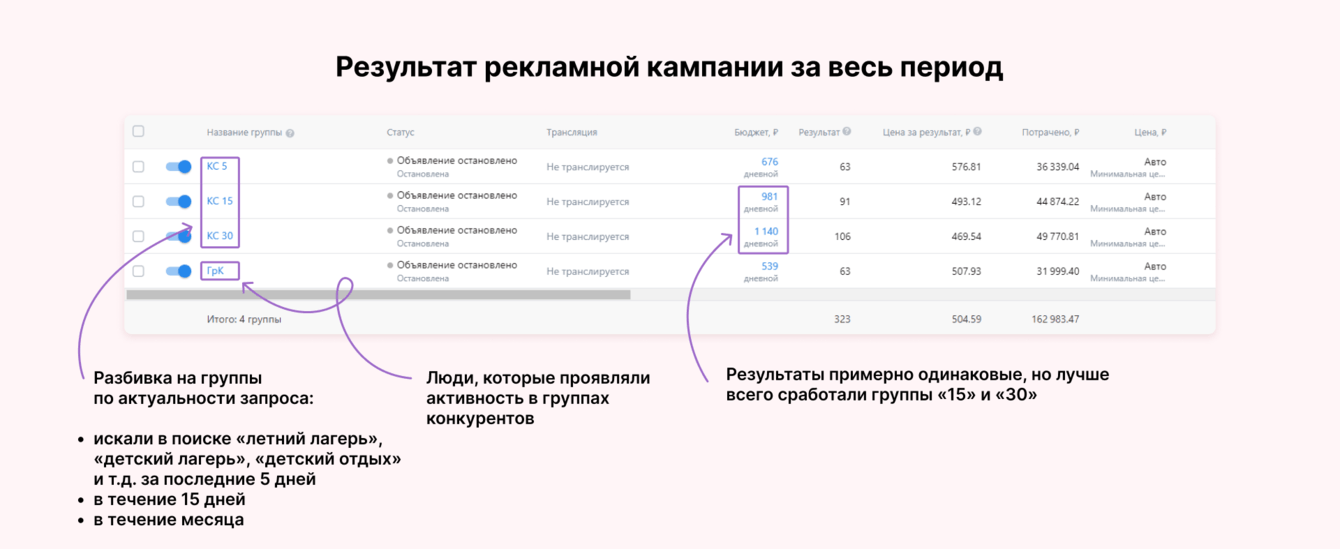This screenshot has height=549, width=1340.
Task: Click the Авто price in the ГрК row
Action: (x=1155, y=266)
